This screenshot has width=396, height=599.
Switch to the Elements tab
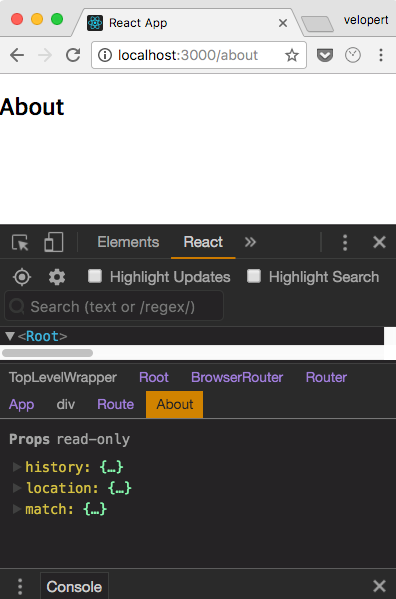click(128, 242)
